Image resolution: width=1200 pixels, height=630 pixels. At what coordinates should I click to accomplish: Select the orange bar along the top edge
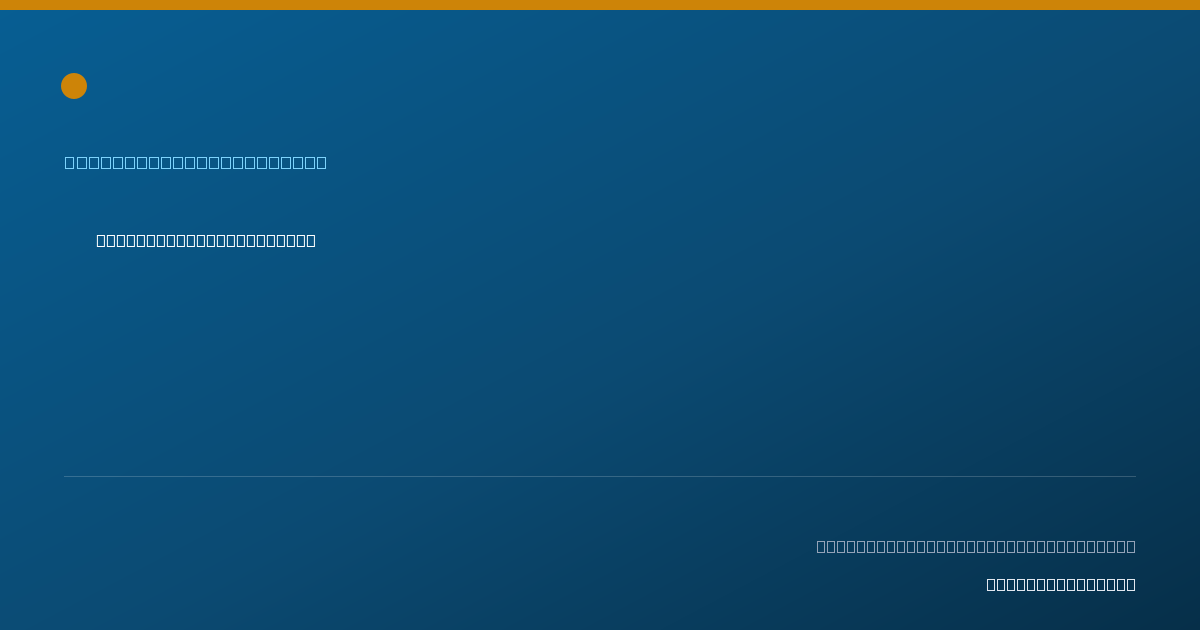click(600, 5)
